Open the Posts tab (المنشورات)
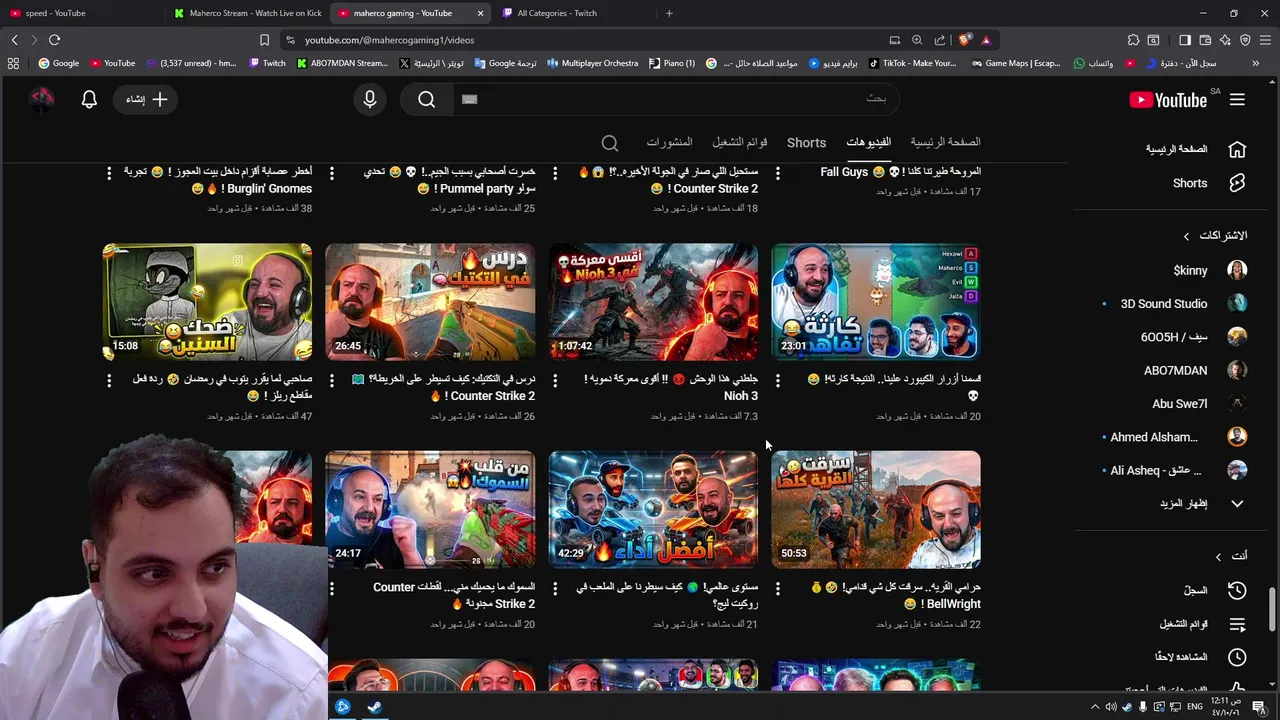Screen dimensions: 1280x720 click(x=669, y=142)
